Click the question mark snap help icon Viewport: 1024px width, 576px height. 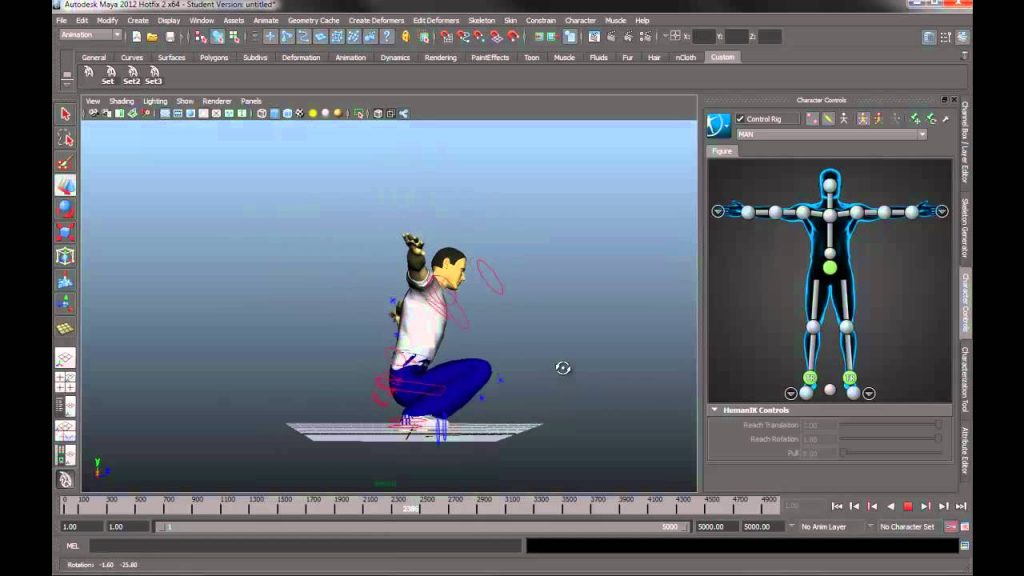pyautogui.click(x=387, y=37)
